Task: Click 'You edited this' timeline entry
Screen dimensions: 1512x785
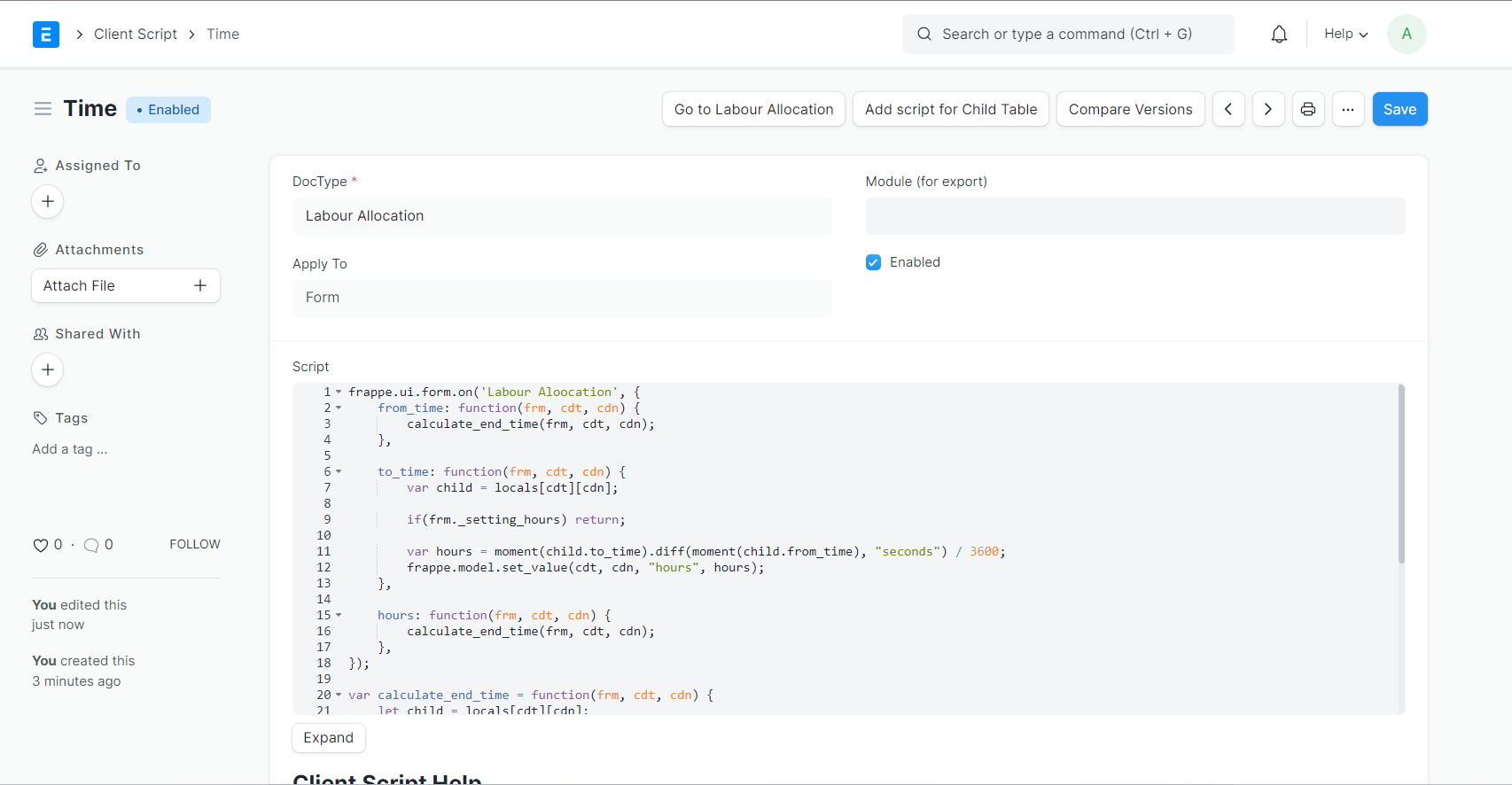Action: pyautogui.click(x=80, y=614)
